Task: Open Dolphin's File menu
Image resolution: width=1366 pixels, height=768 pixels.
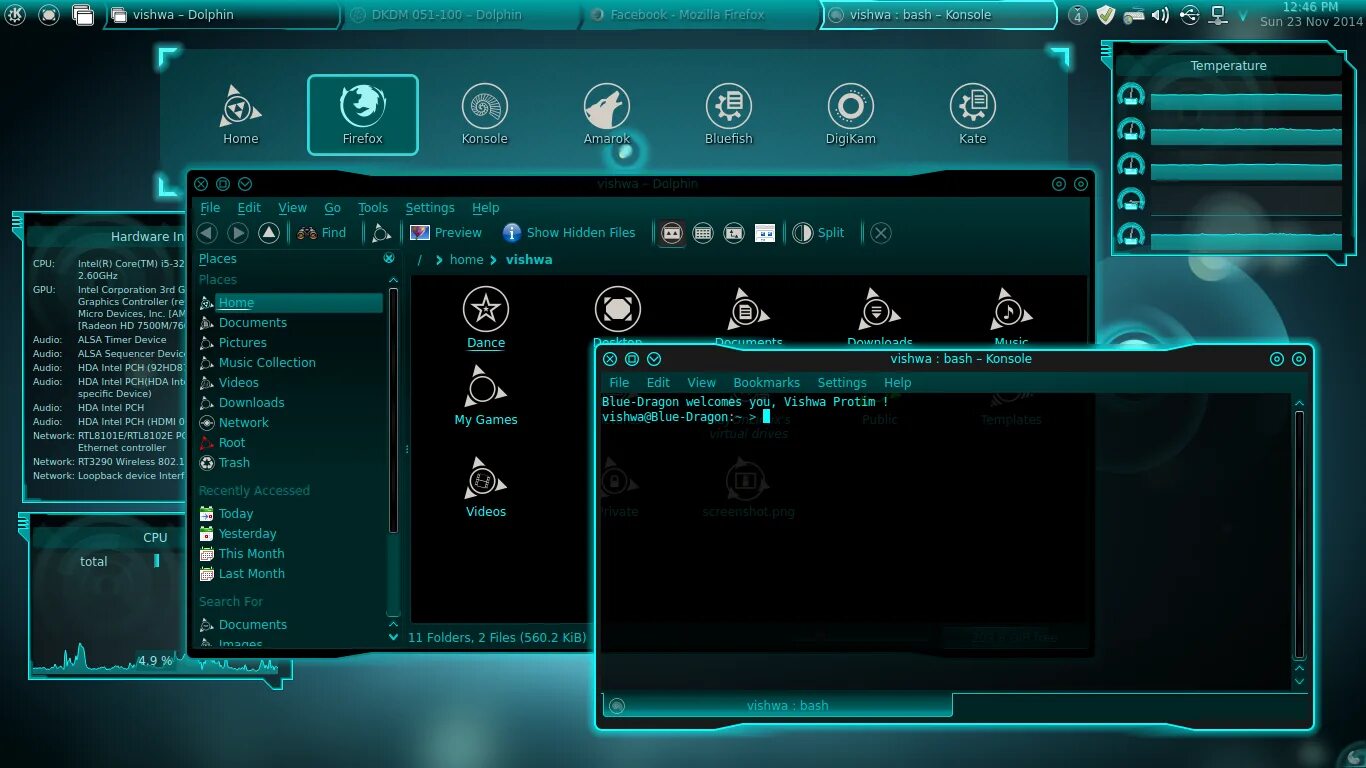Action: 210,208
